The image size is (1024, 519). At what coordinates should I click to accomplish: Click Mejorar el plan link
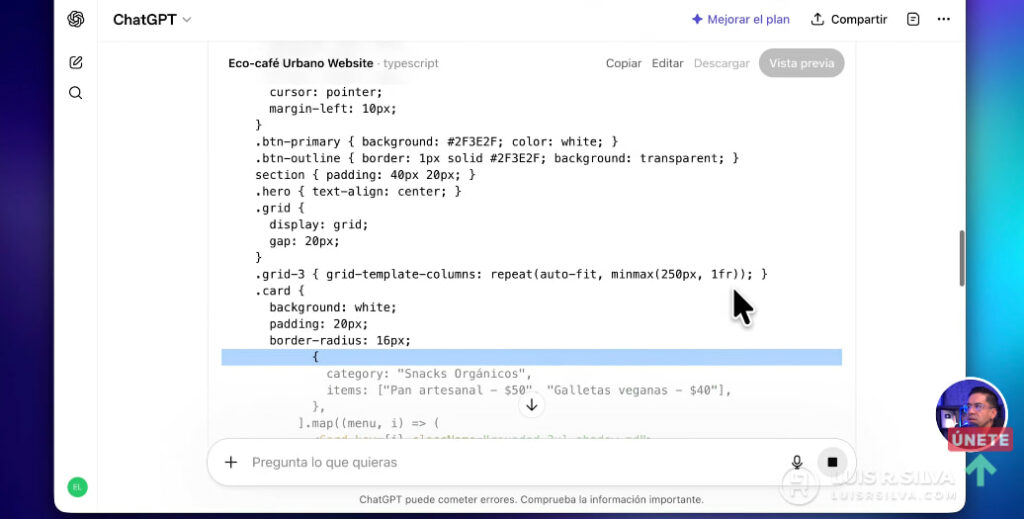[741, 20]
